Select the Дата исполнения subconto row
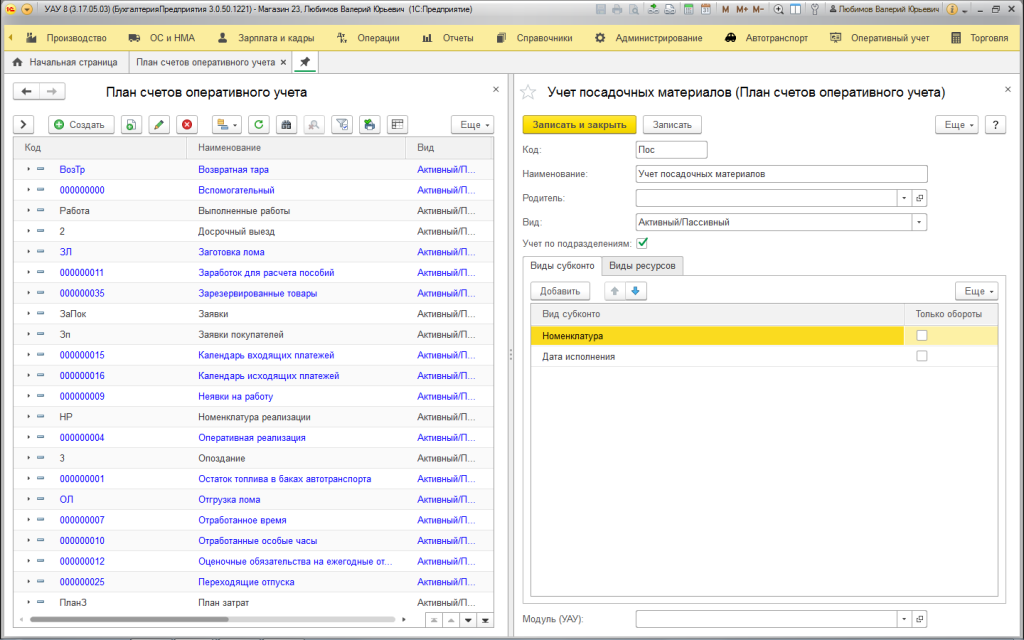The image size is (1024, 640). pyautogui.click(x=764, y=357)
